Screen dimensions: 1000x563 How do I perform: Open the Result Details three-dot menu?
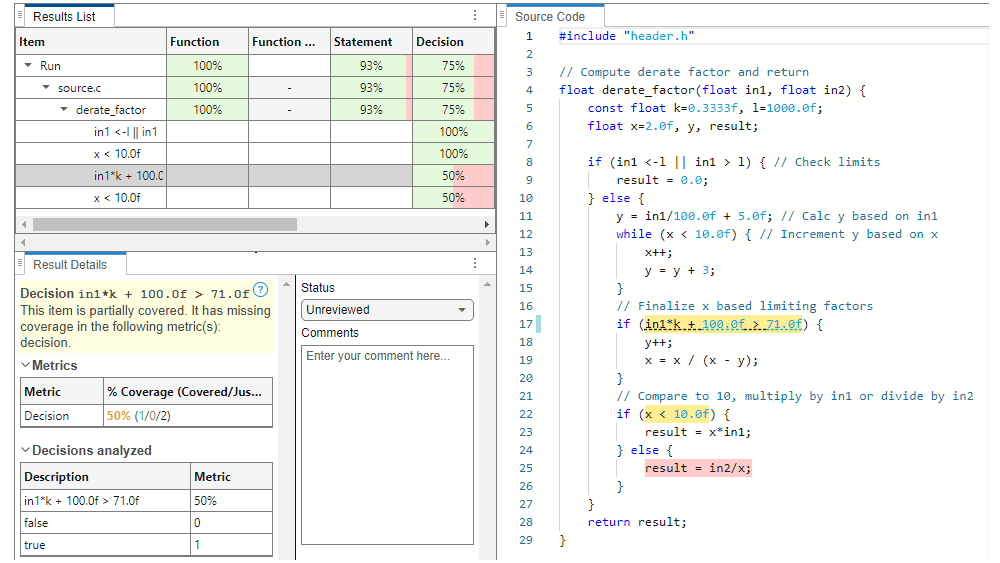pyautogui.click(x=475, y=264)
